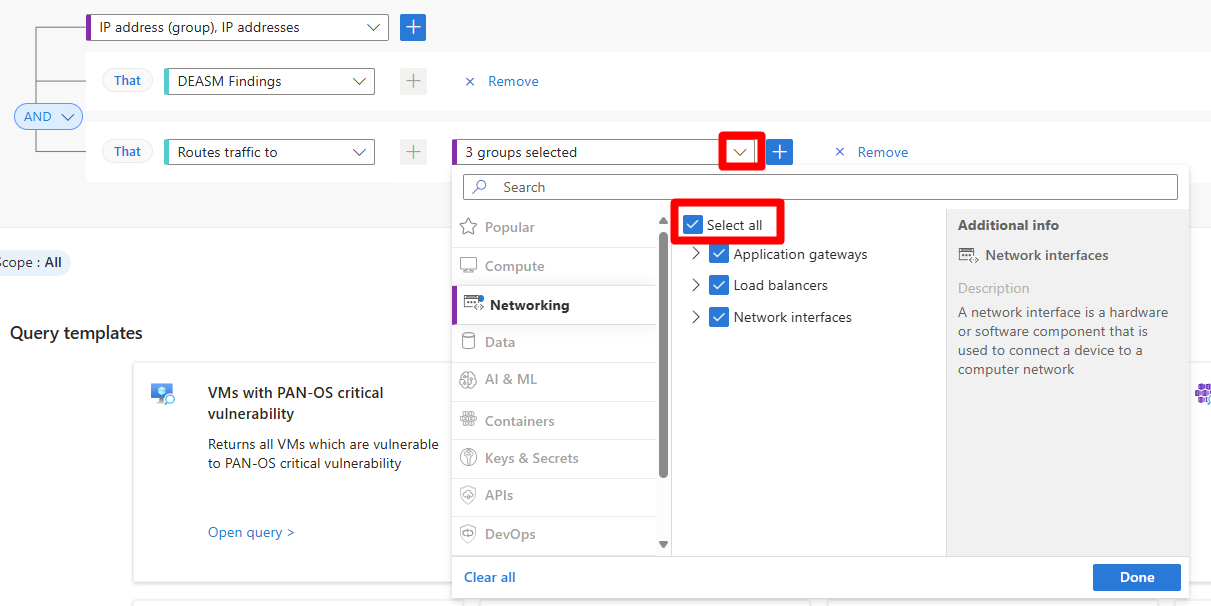The width and height of the screenshot is (1211, 606).
Task: Click the Popular star icon
Action: pyautogui.click(x=468, y=227)
